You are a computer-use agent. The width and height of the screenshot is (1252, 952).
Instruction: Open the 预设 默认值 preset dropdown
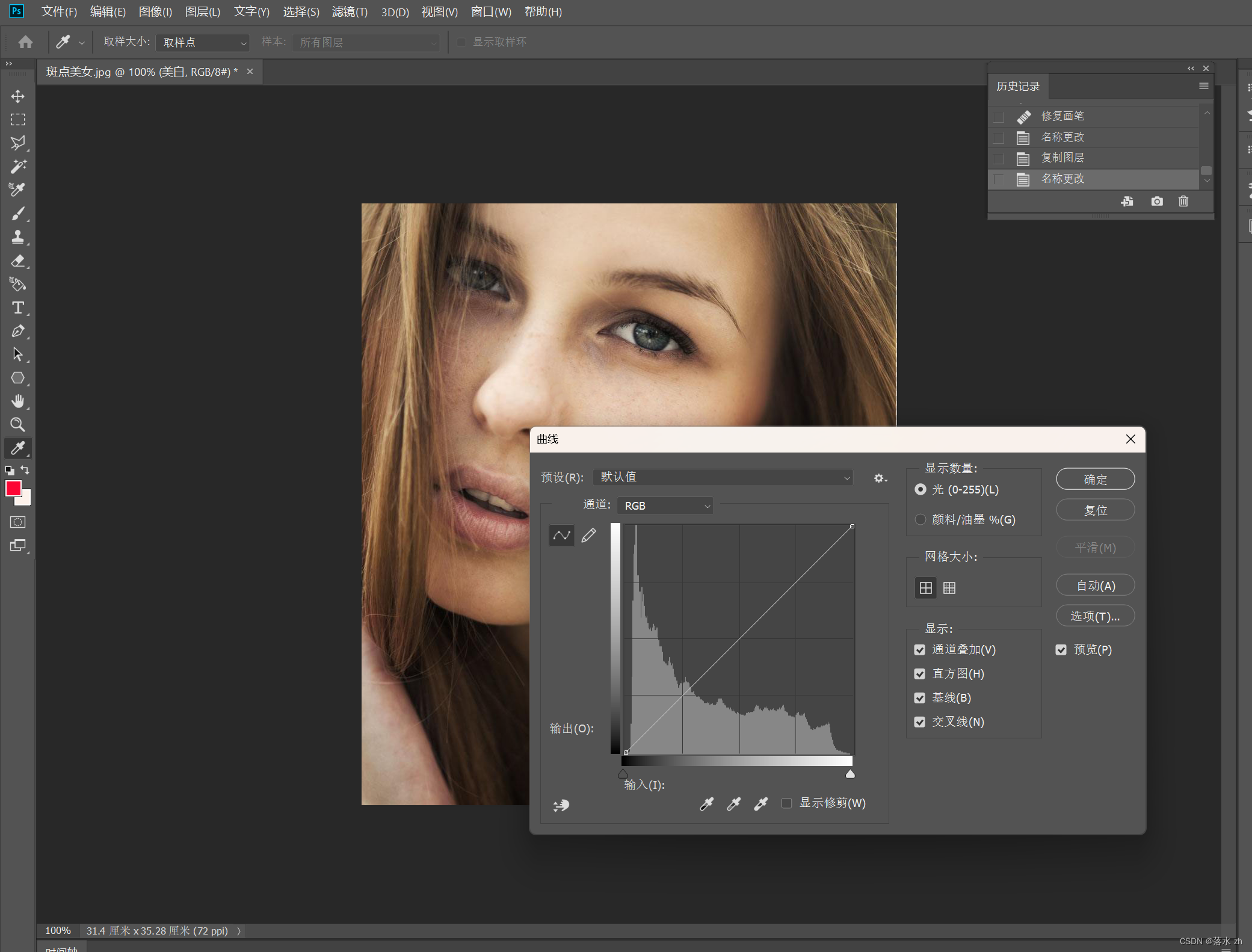point(723,477)
